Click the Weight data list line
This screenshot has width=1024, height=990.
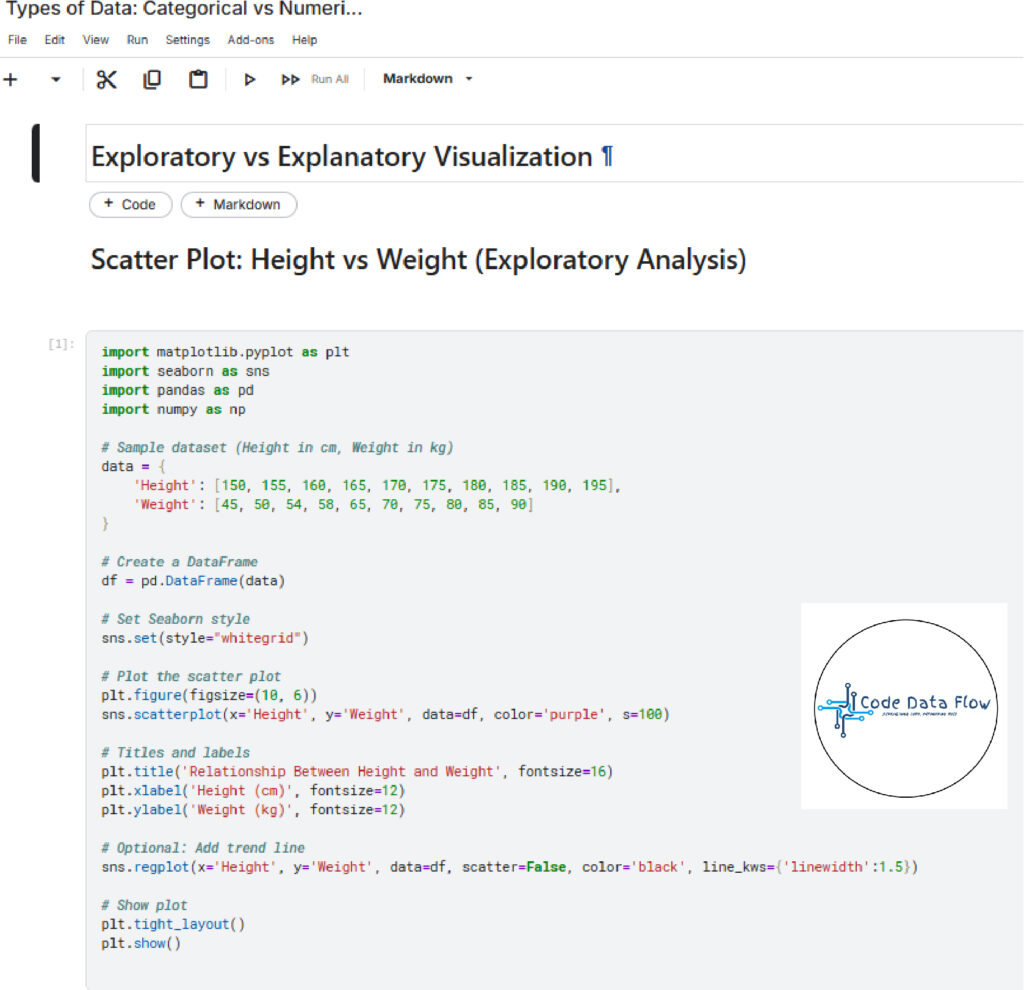tap(333, 504)
